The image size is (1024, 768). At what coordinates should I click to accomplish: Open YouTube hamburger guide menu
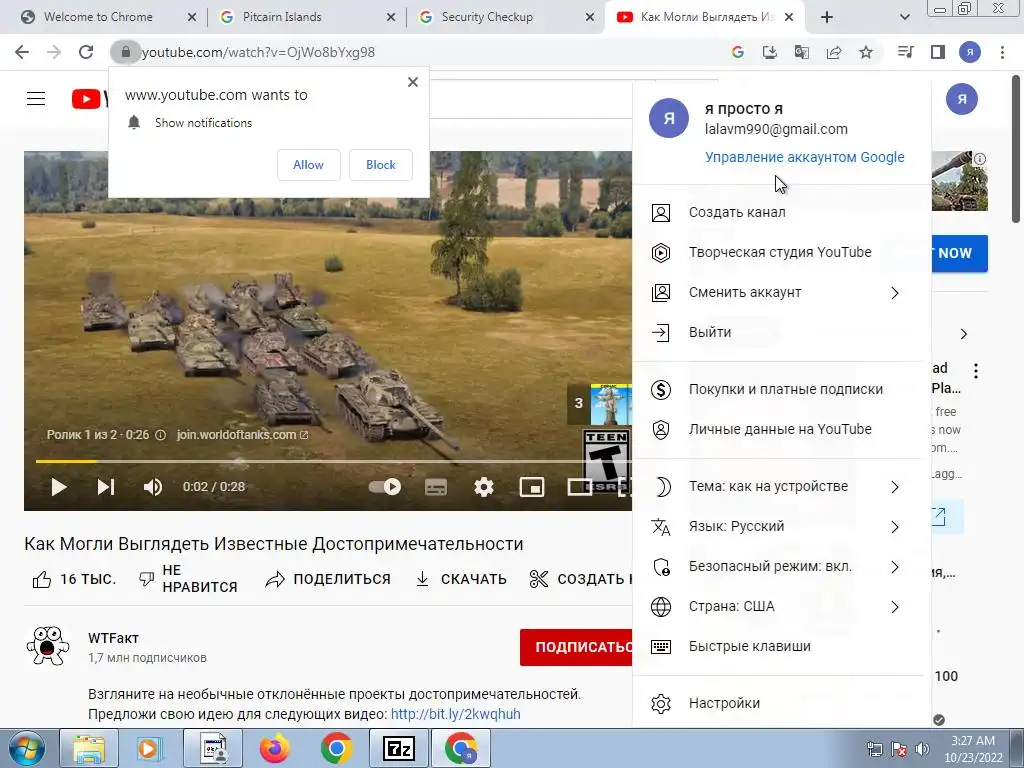[x=36, y=99]
